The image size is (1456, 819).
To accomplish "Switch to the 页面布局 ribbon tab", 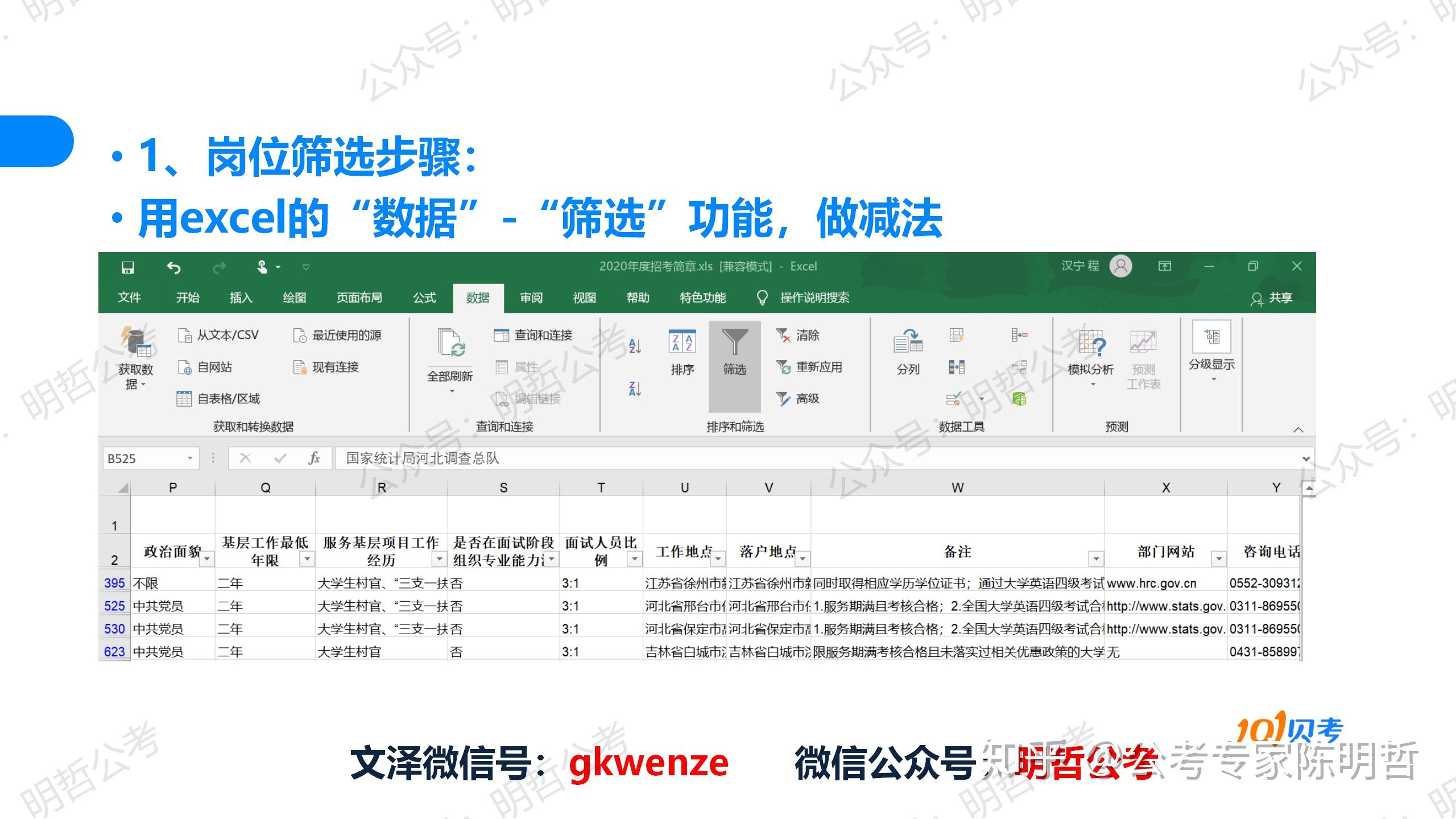I will click(359, 297).
